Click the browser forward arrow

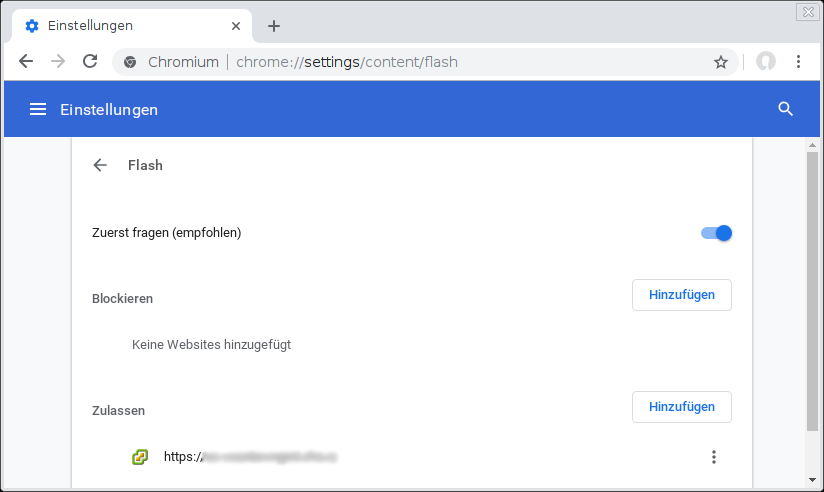[x=58, y=62]
